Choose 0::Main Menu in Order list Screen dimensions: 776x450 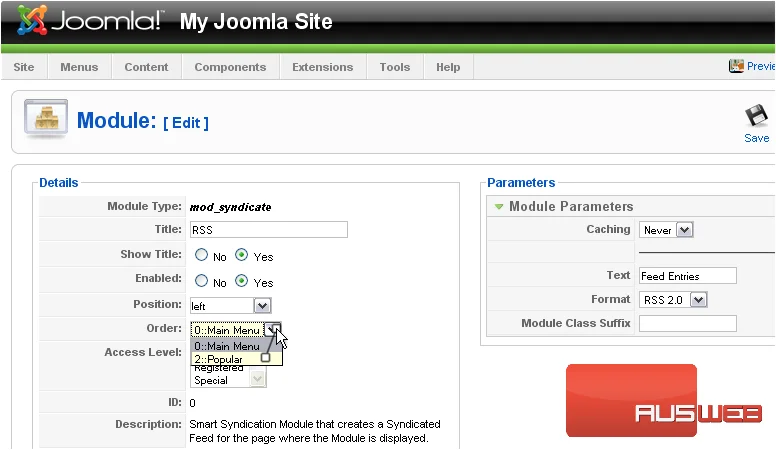click(236, 346)
